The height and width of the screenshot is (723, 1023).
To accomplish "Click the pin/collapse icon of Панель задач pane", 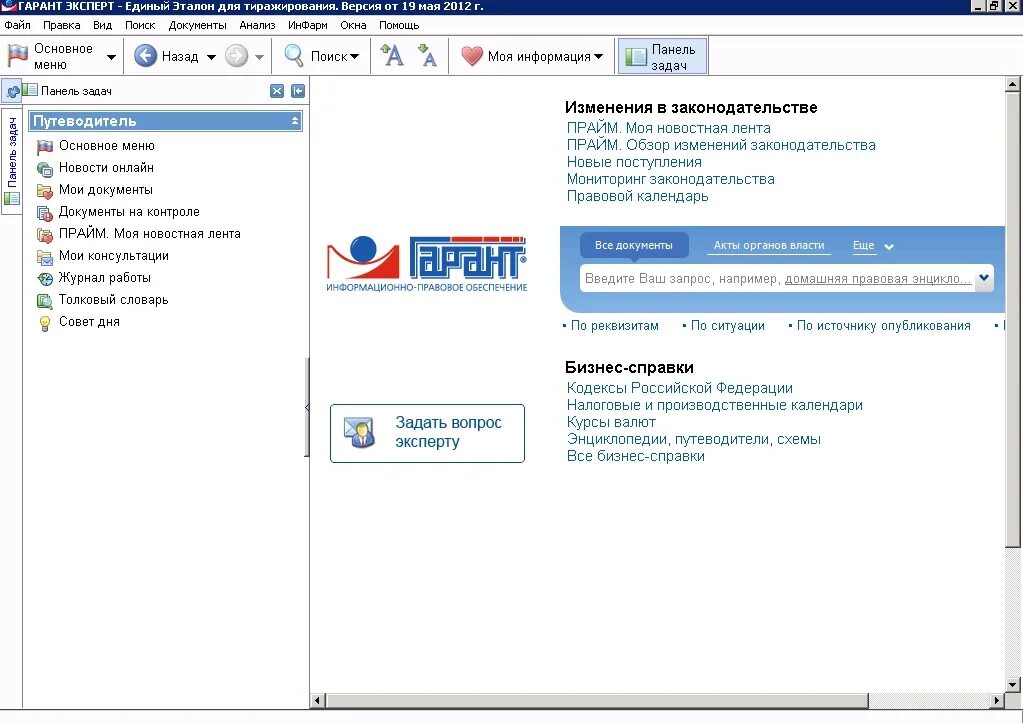I will point(298,91).
